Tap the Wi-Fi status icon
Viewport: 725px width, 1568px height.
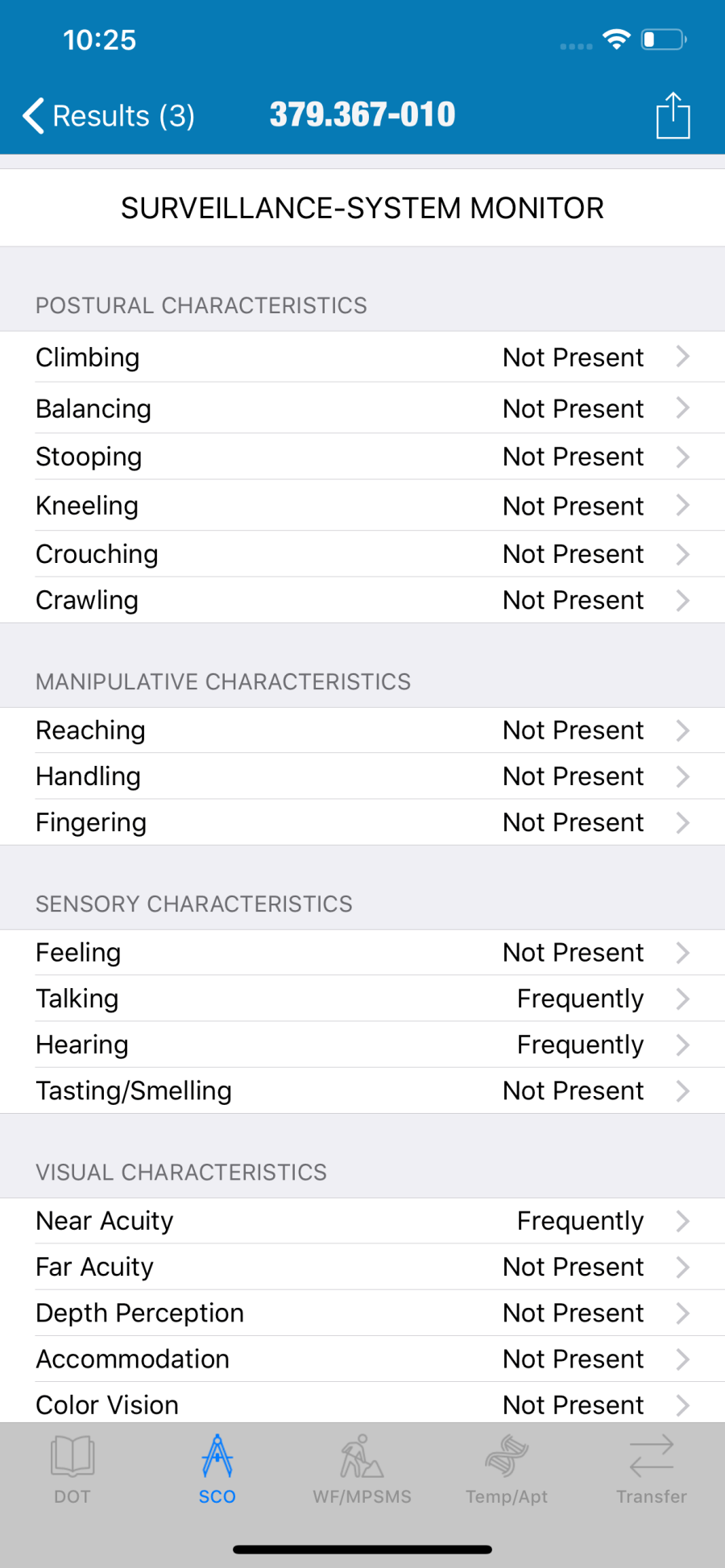tap(616, 39)
